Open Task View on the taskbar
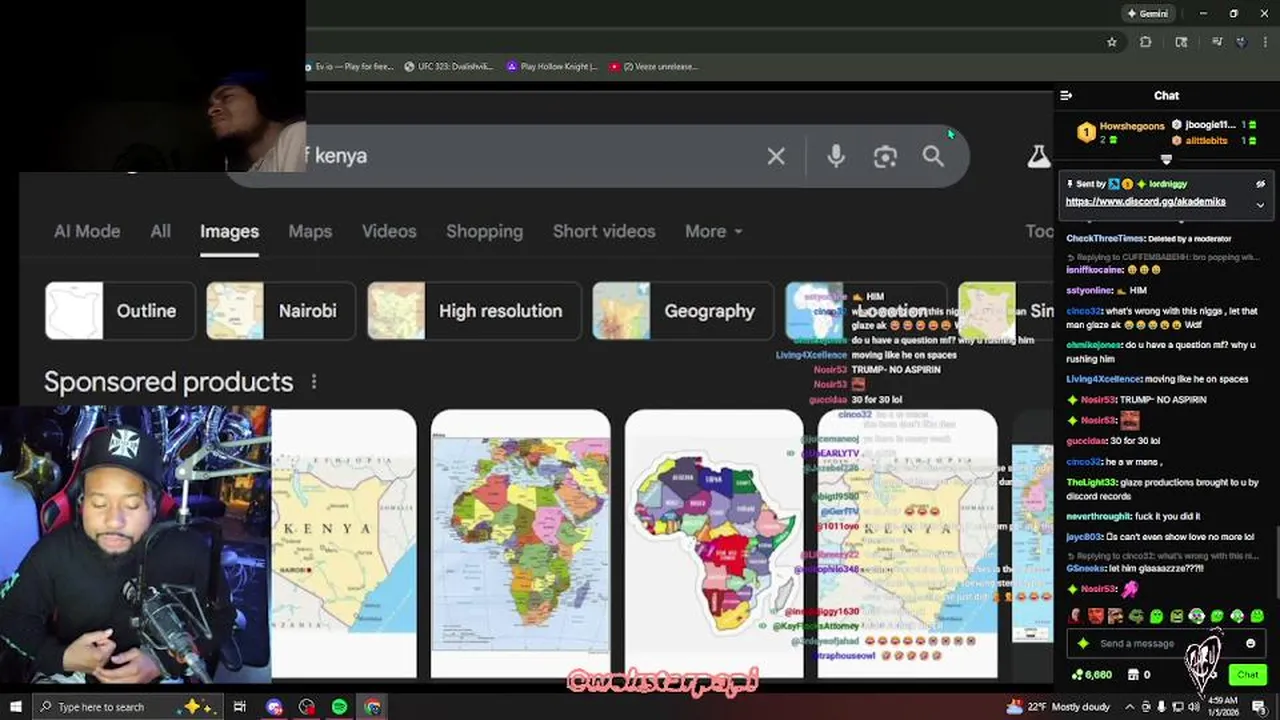Image resolution: width=1280 pixels, height=720 pixels. coord(240,707)
